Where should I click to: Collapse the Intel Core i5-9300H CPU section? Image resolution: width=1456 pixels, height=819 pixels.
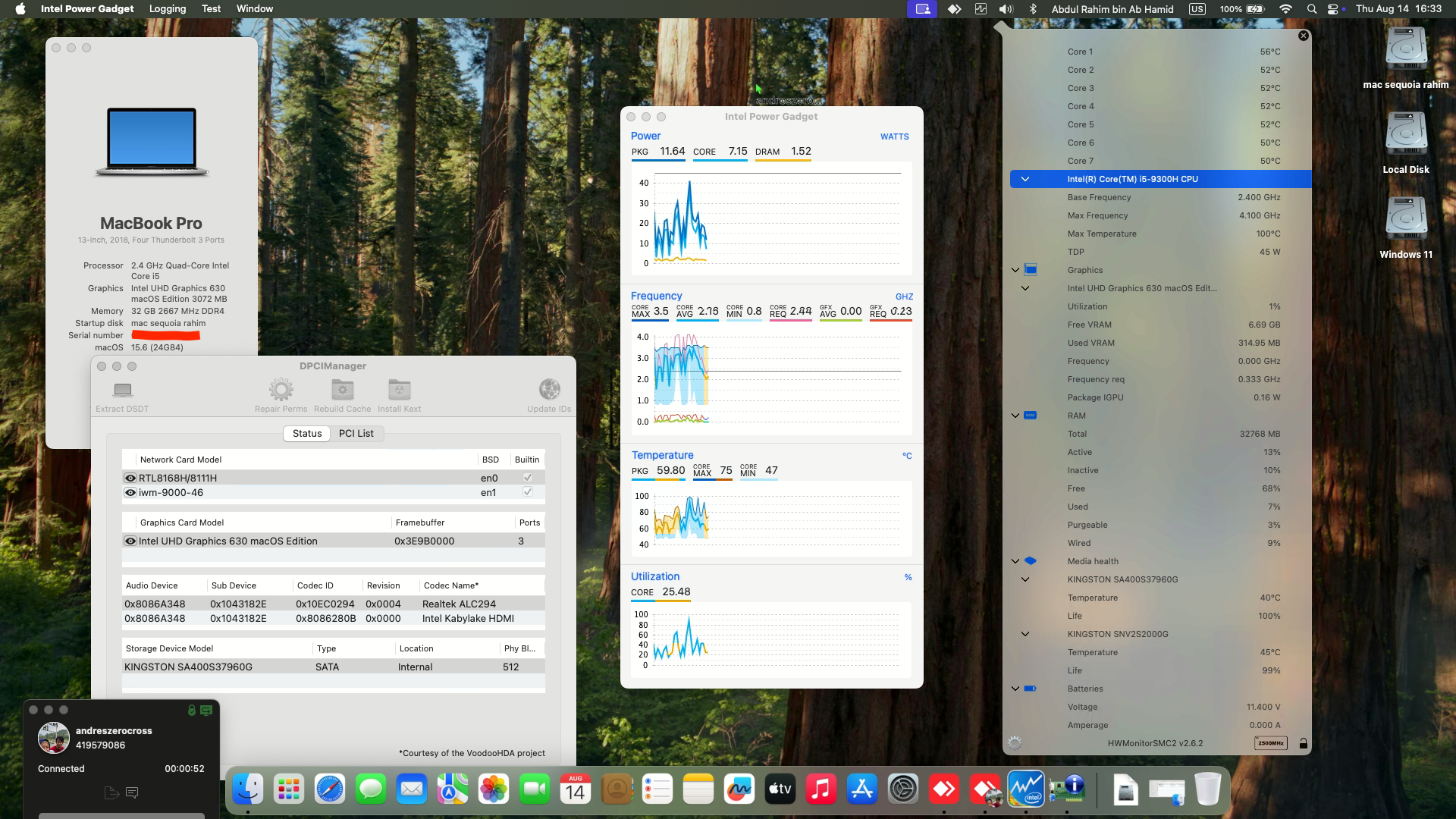click(x=1025, y=179)
